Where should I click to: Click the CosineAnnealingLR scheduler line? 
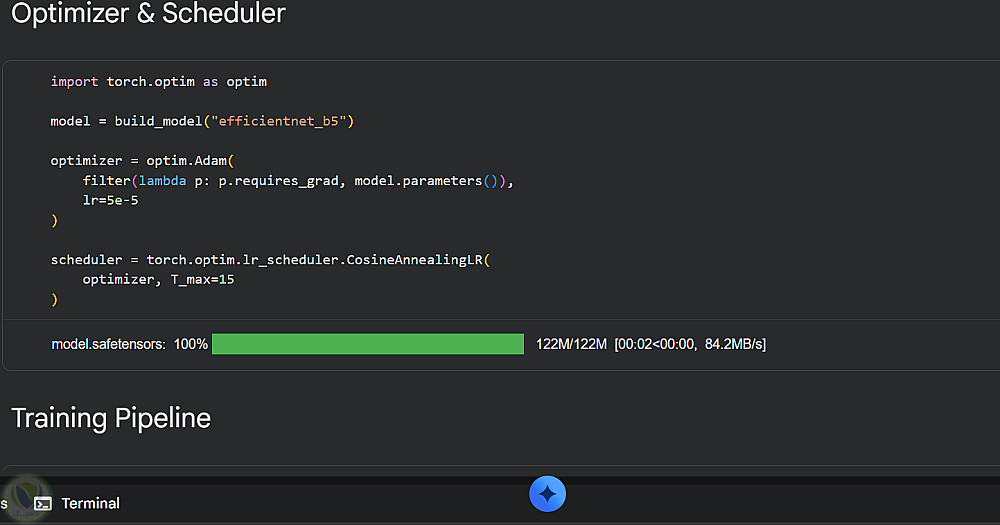click(x=270, y=260)
